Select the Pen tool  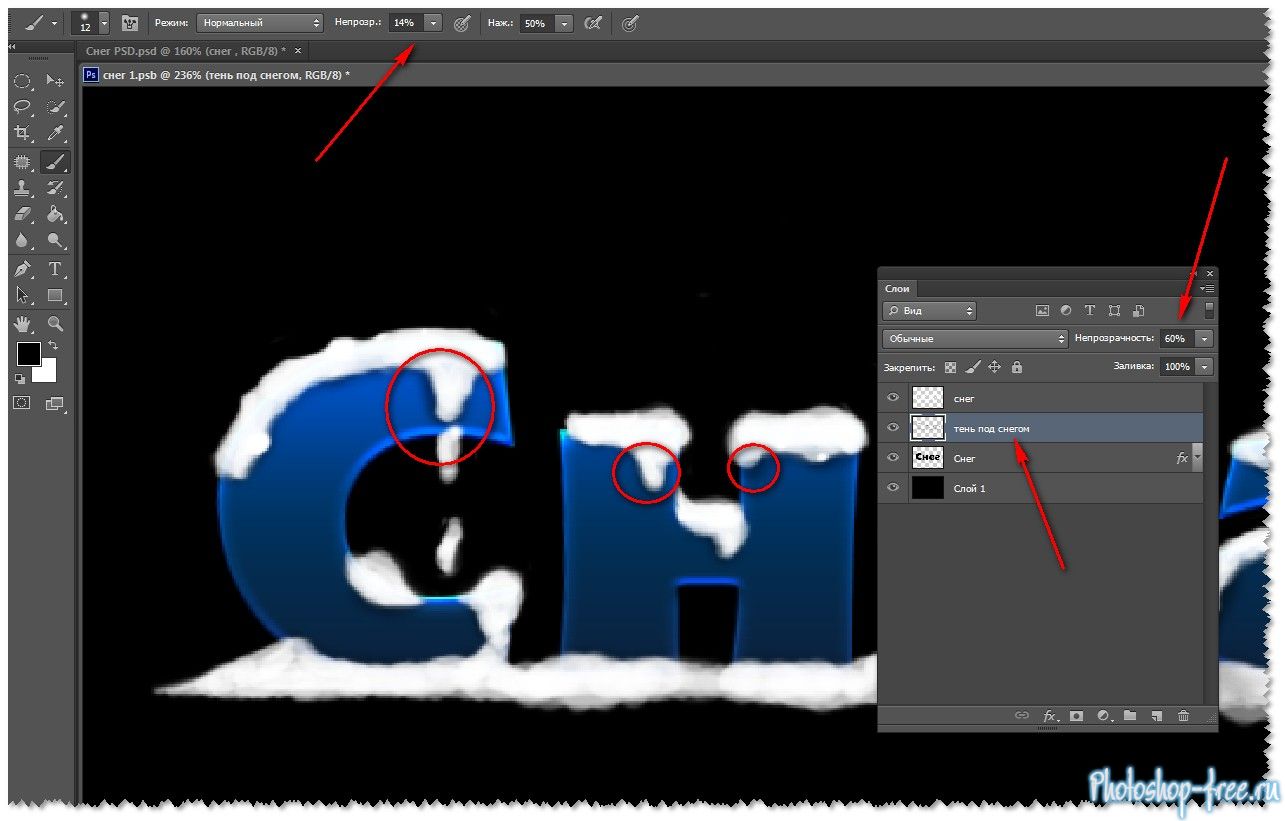(22, 269)
